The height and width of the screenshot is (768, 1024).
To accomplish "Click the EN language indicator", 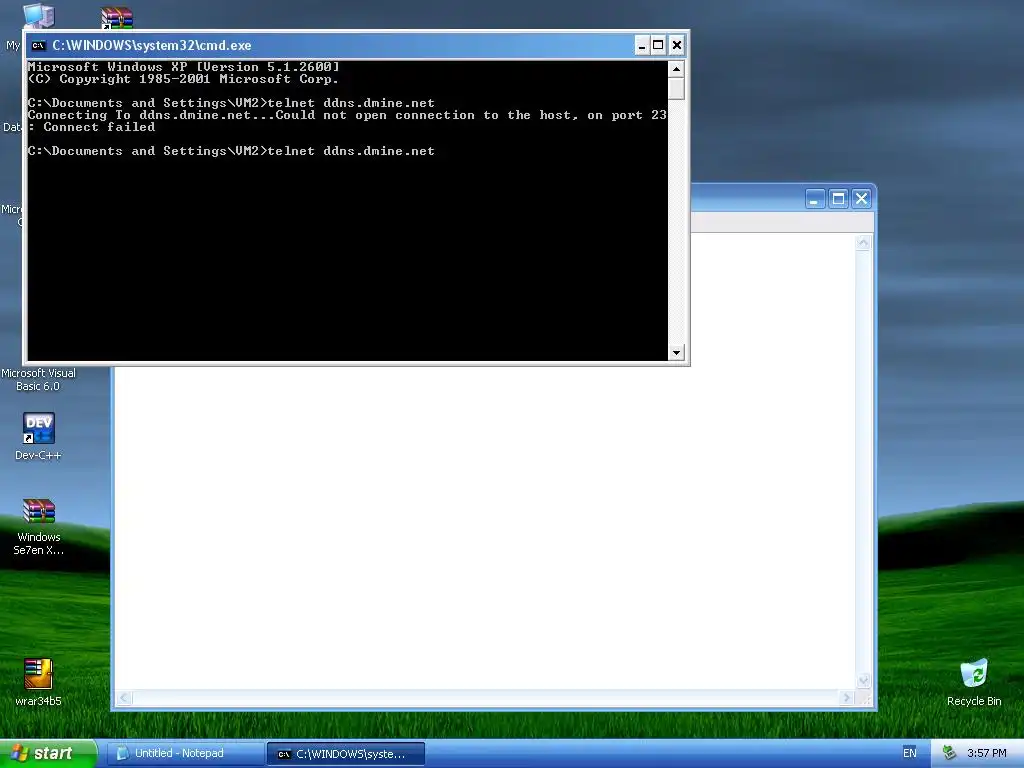I will (x=909, y=753).
